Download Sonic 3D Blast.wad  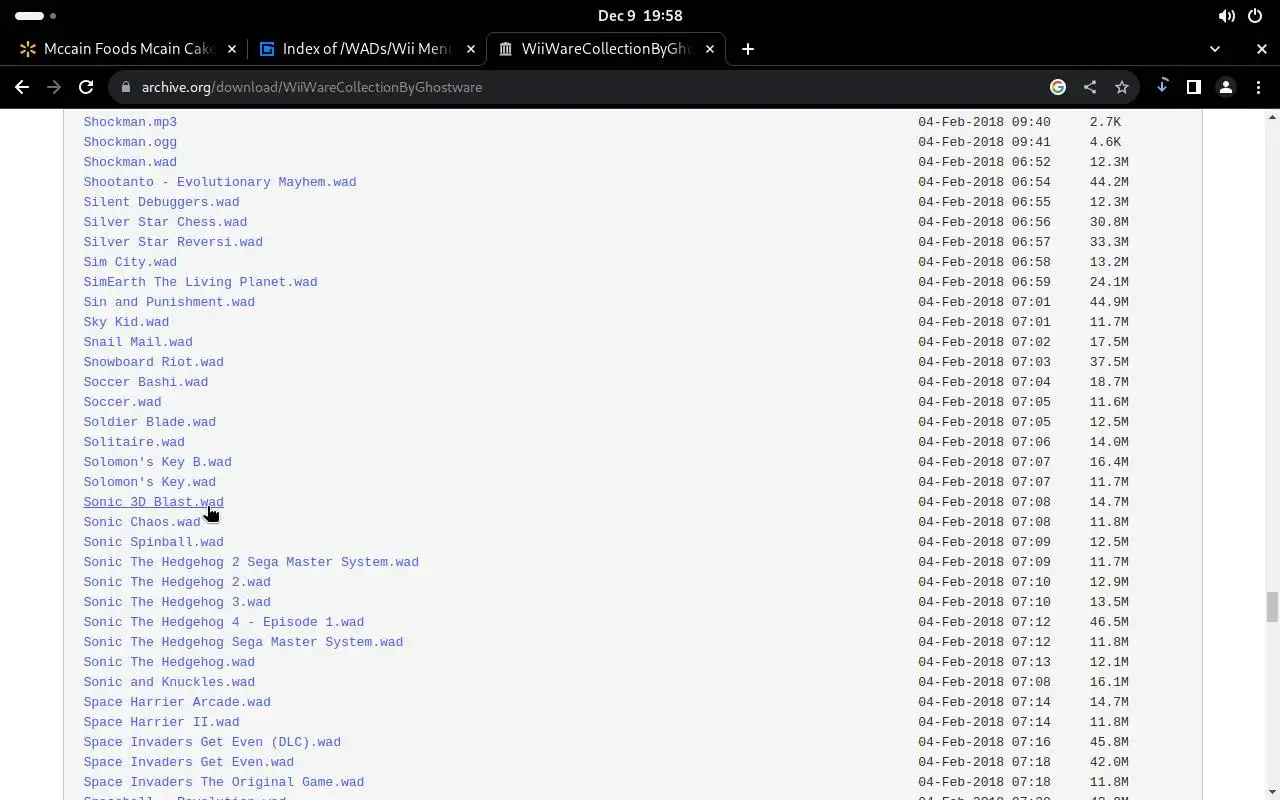pyautogui.click(x=153, y=502)
